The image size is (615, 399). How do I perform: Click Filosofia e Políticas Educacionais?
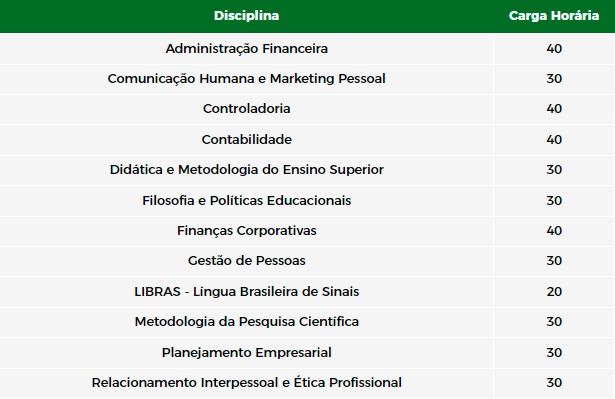[246, 200]
